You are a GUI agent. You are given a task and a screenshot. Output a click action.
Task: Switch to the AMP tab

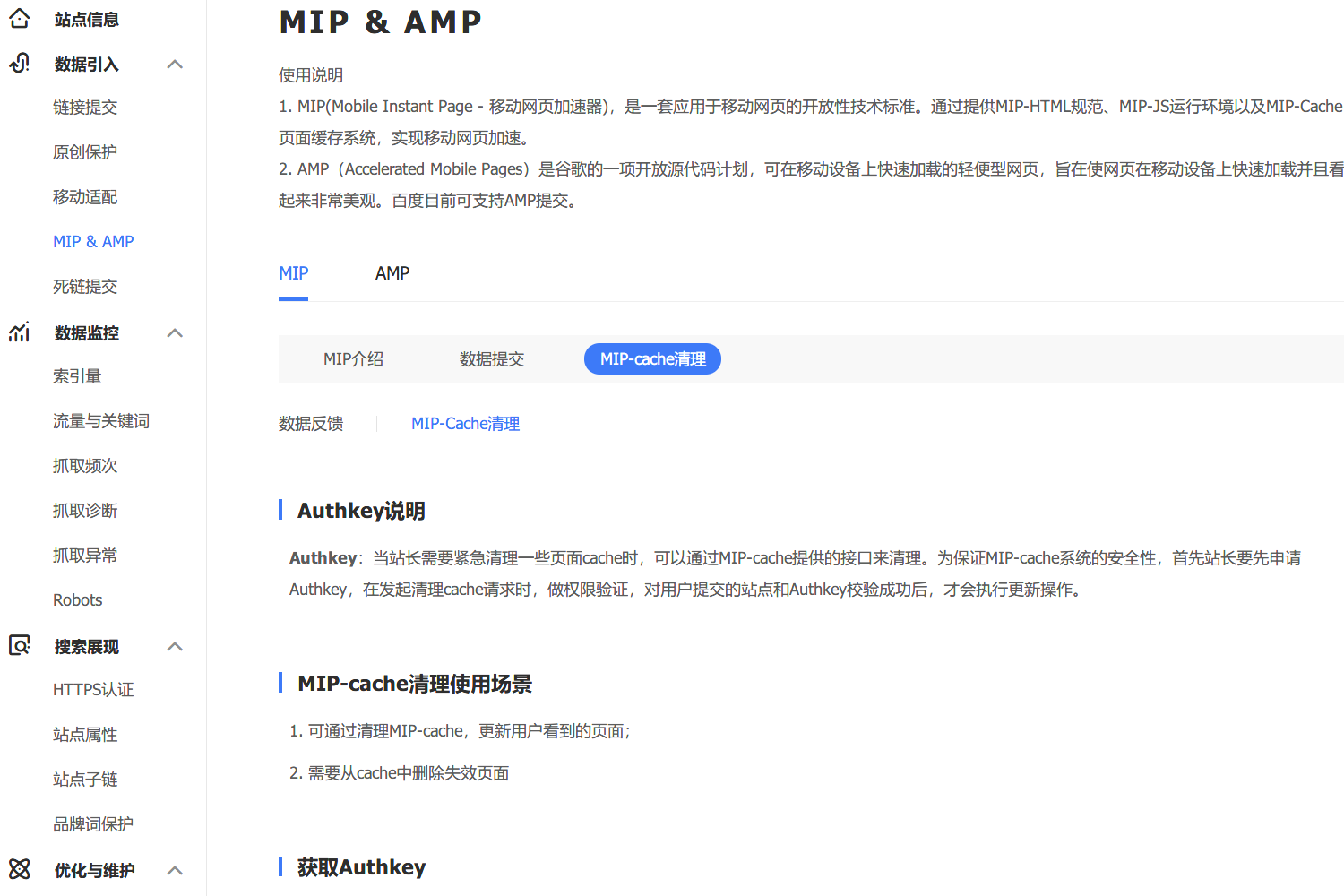[x=392, y=272]
